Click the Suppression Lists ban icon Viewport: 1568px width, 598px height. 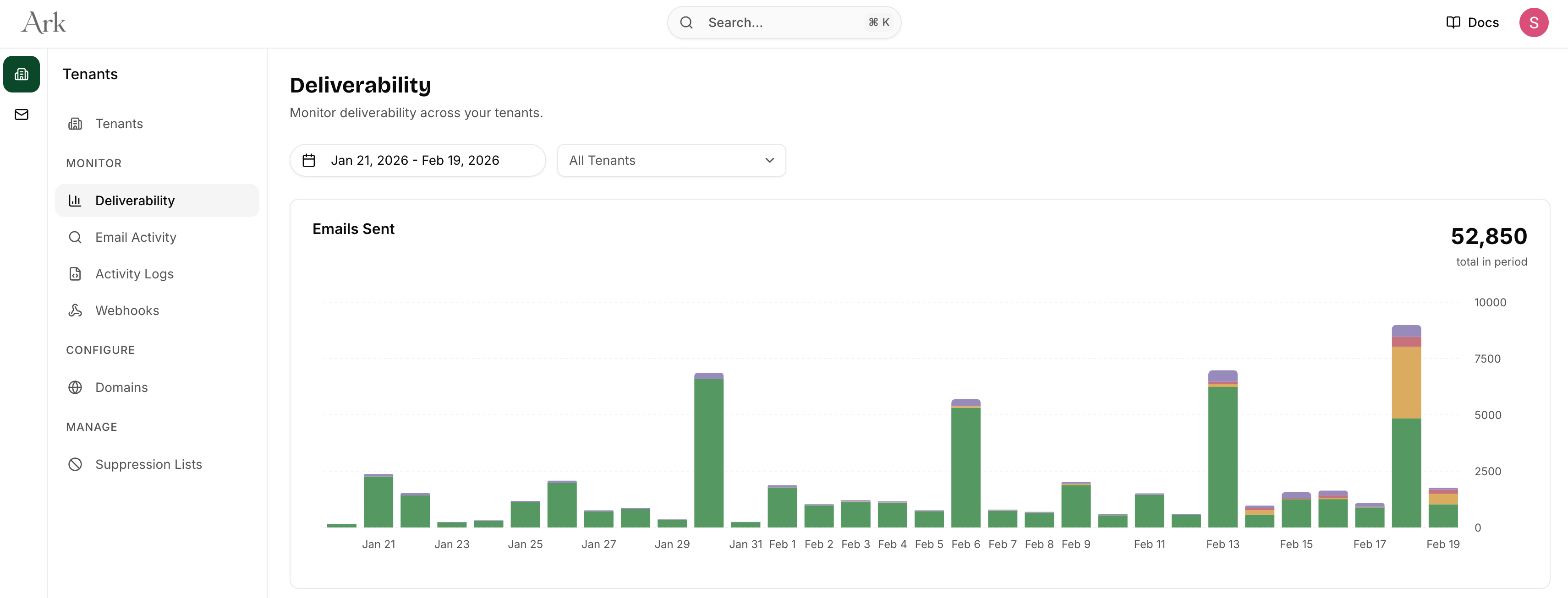tap(75, 464)
